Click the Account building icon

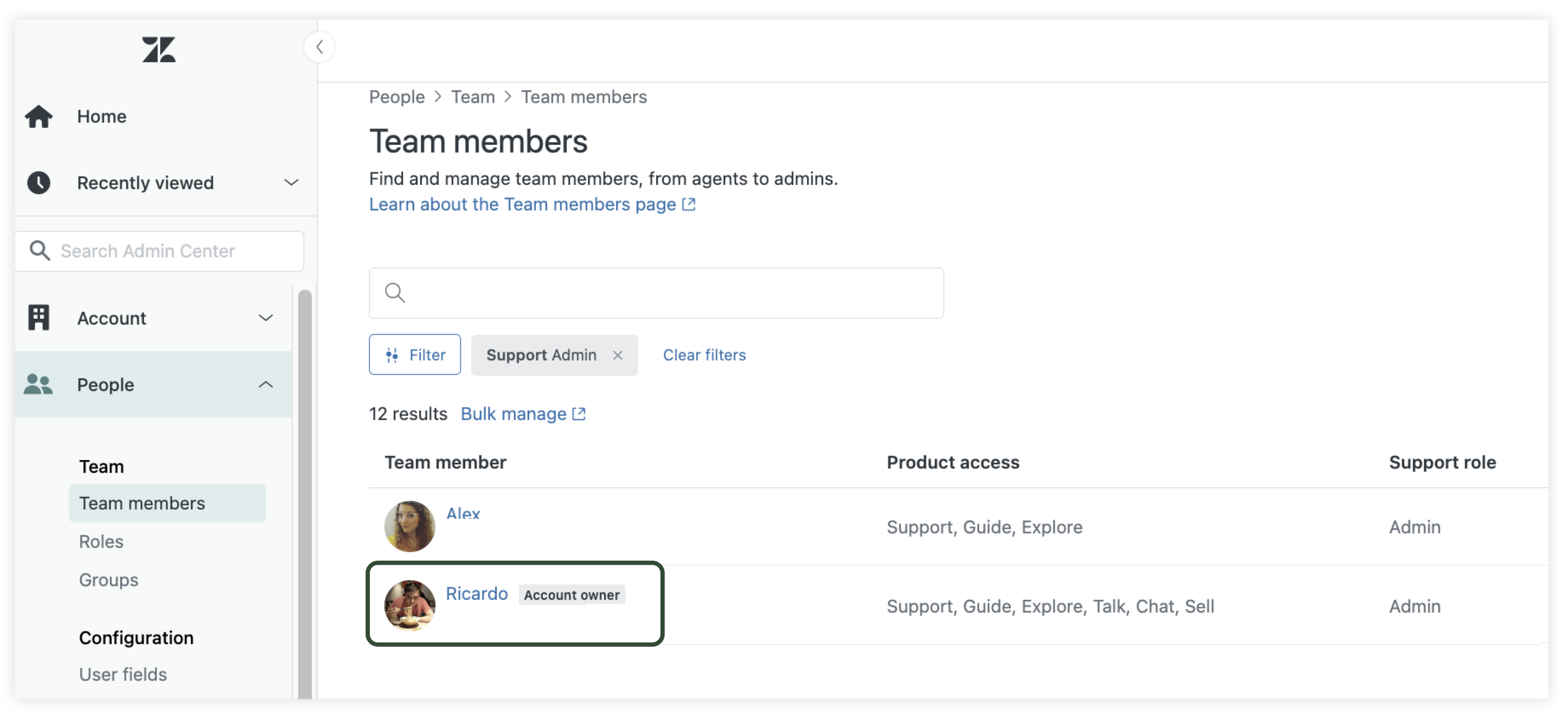point(38,318)
